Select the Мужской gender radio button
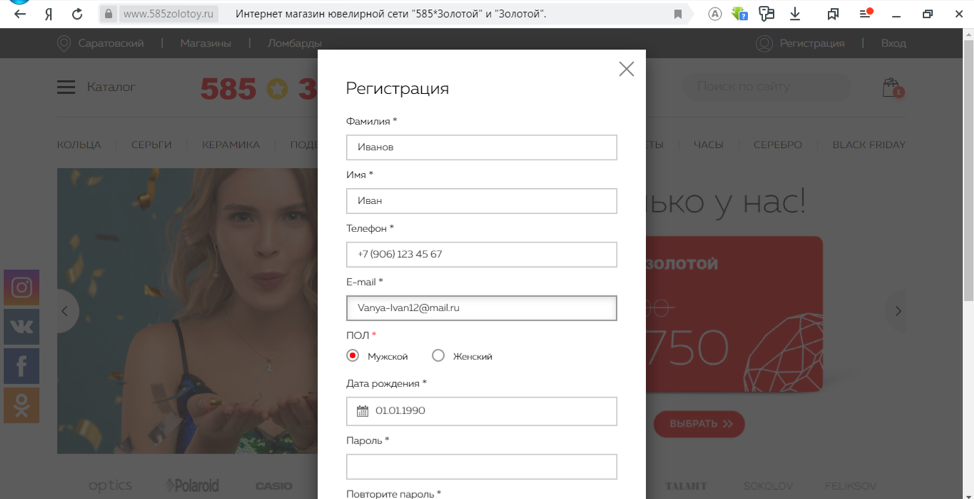 coord(353,356)
